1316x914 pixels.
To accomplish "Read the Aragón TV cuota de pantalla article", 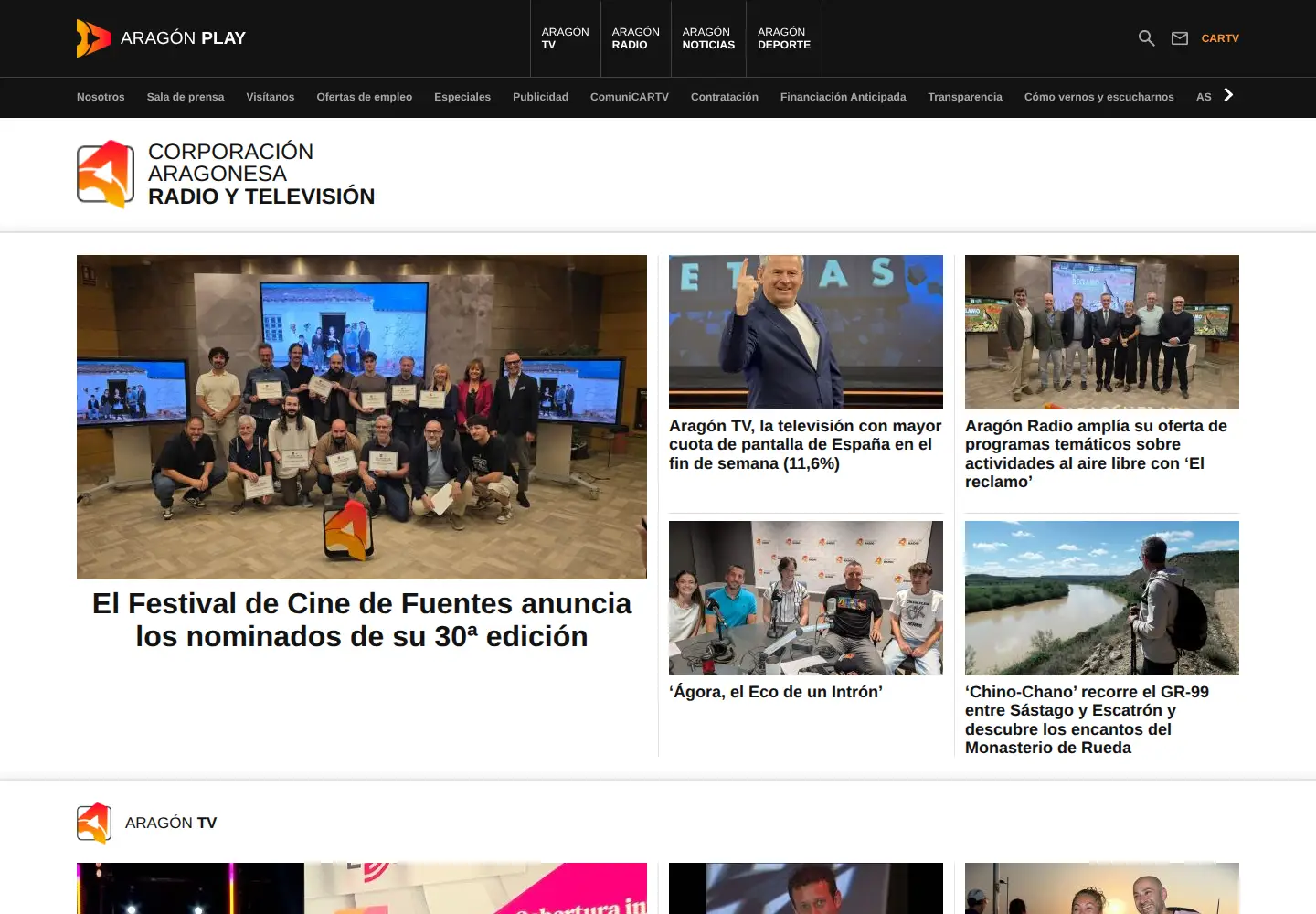I will [x=805, y=444].
